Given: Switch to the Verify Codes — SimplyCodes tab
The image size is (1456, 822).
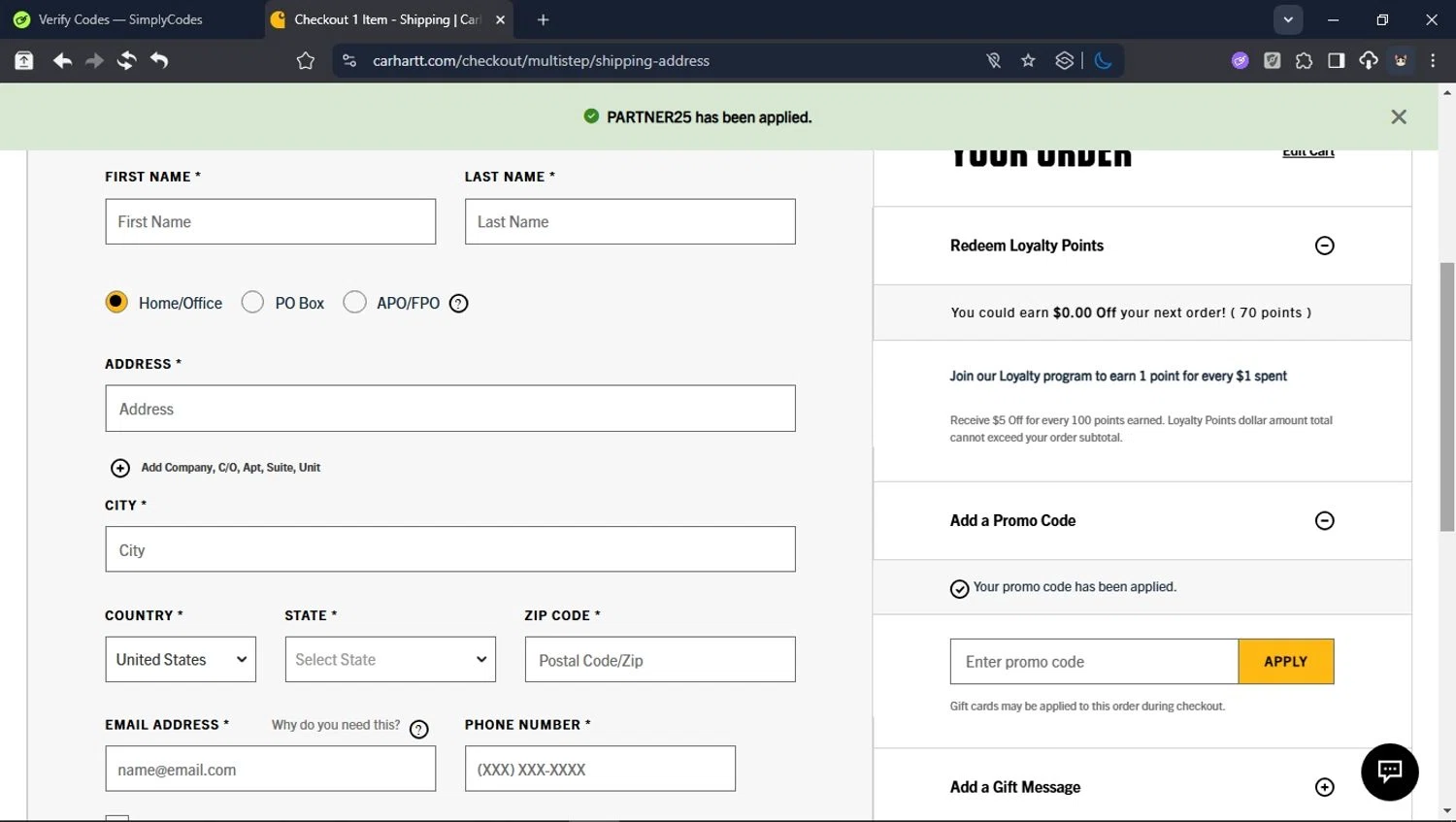Looking at the screenshot, I should coord(121,19).
